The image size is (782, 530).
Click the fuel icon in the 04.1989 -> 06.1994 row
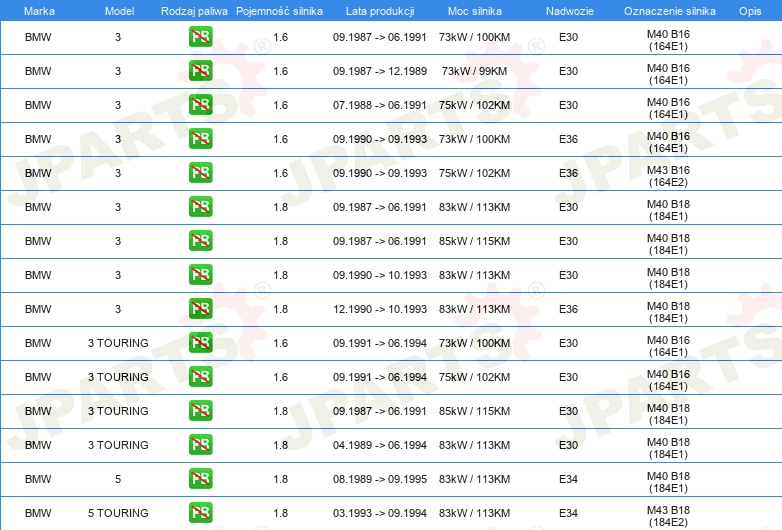[x=200, y=445]
